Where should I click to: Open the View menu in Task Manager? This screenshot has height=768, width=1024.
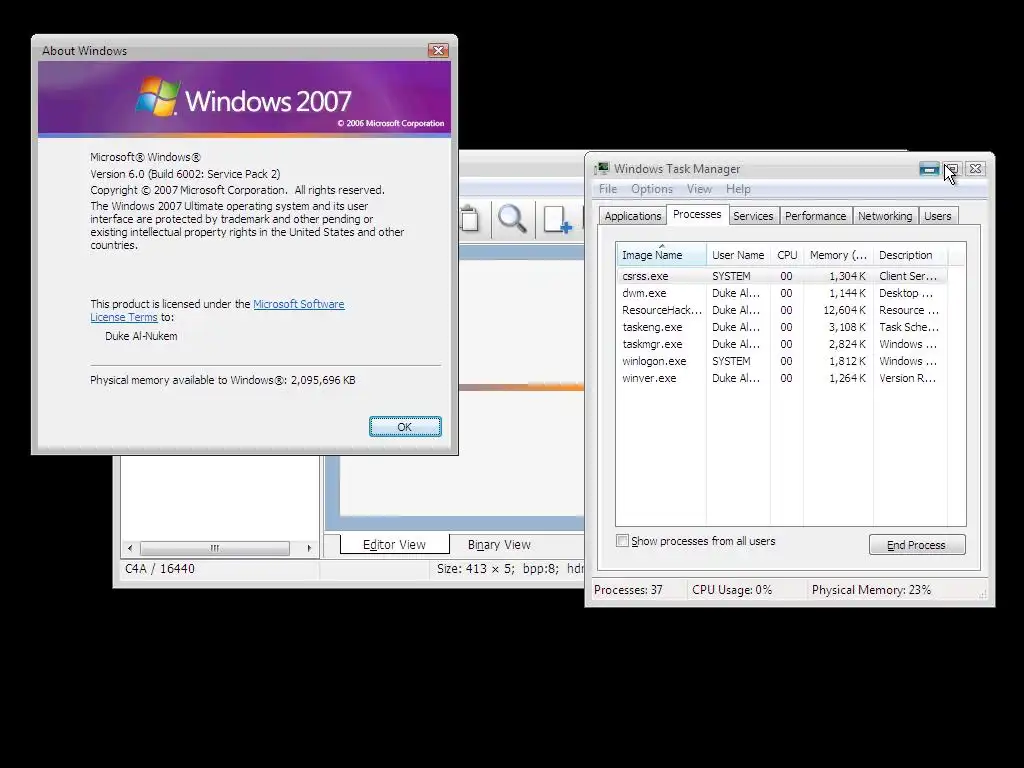click(x=699, y=189)
